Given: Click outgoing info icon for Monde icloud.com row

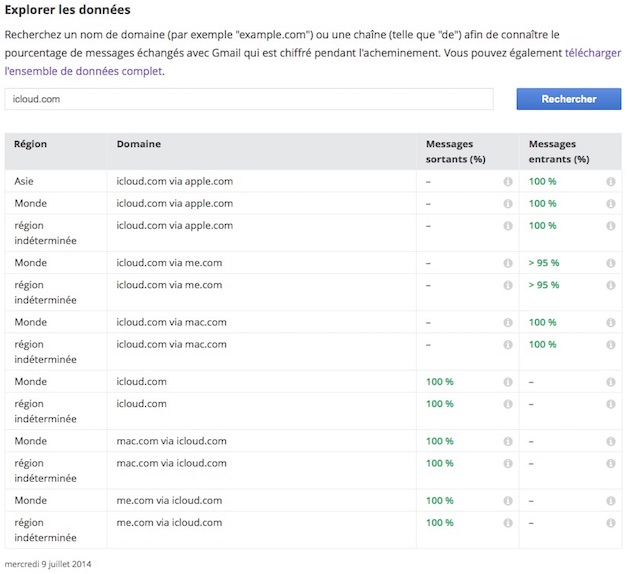Looking at the screenshot, I should click(x=508, y=382).
